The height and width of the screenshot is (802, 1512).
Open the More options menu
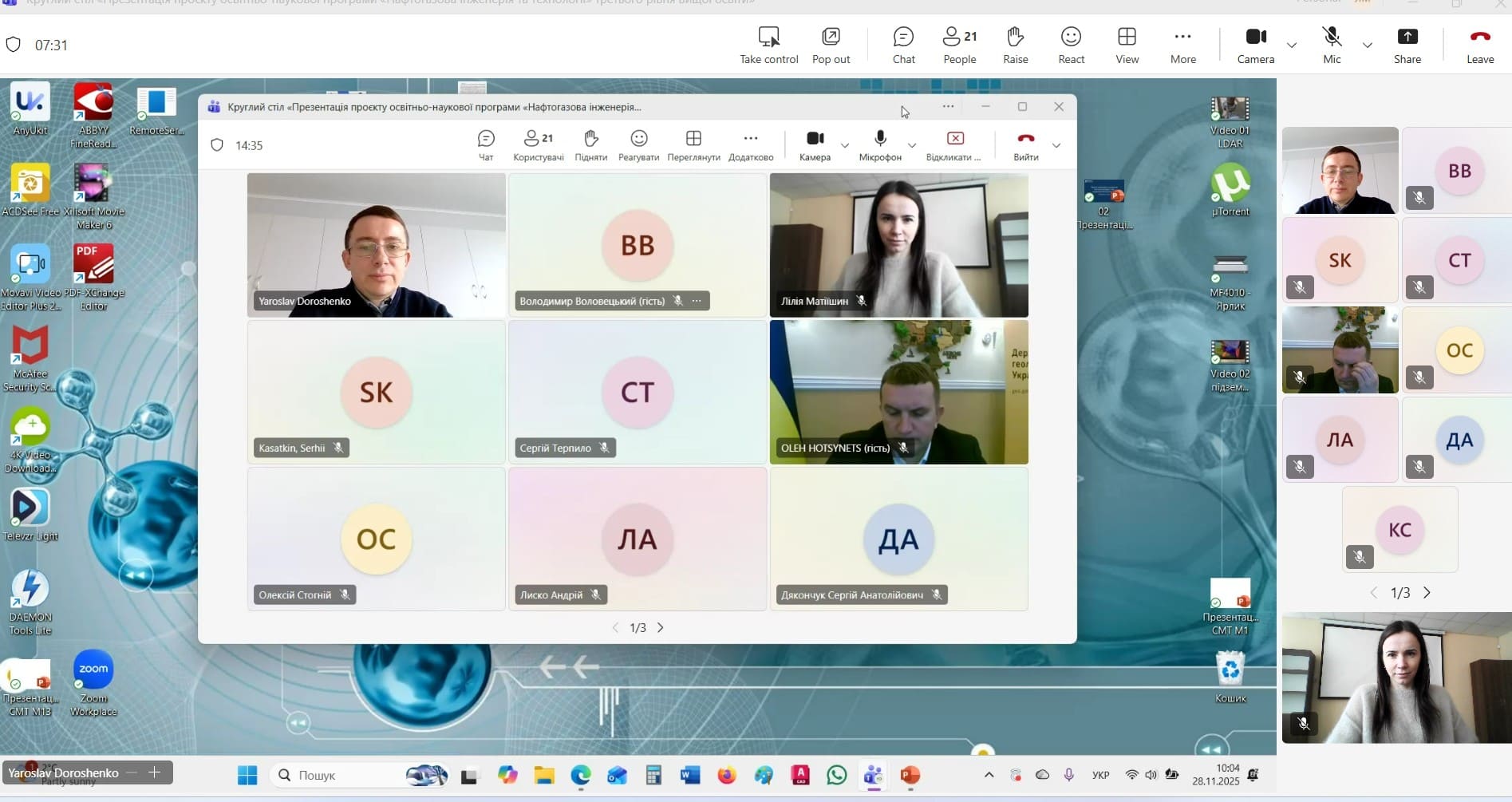tap(1182, 45)
